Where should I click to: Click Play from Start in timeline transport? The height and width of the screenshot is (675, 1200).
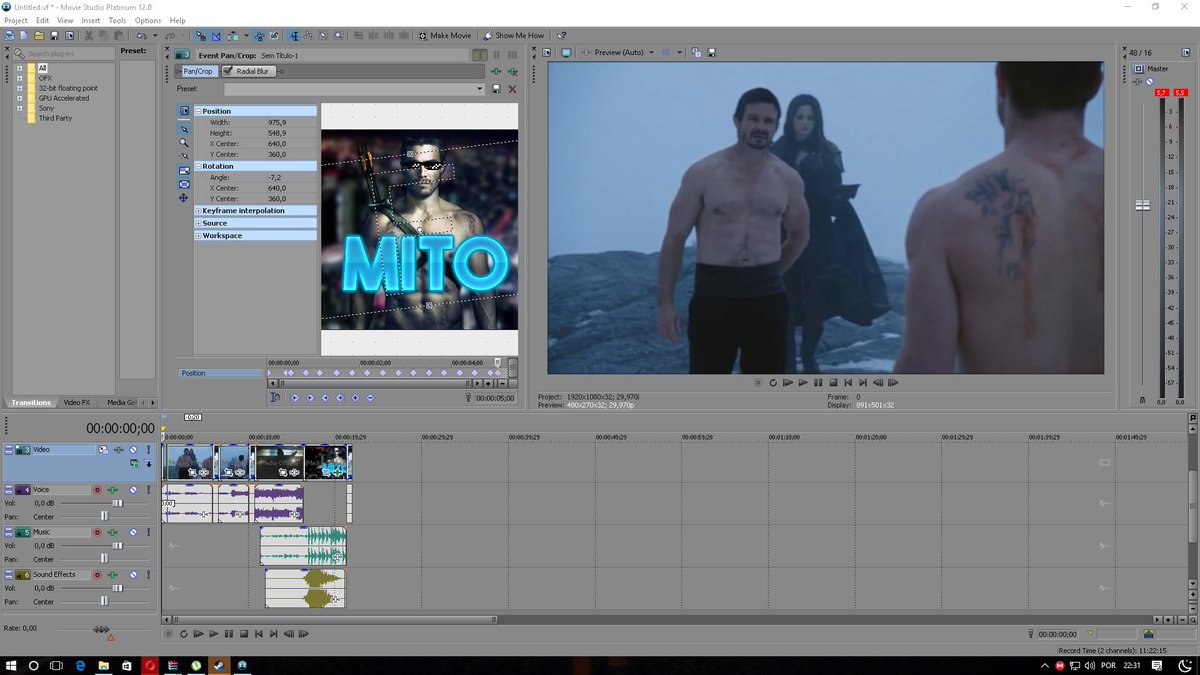198,634
